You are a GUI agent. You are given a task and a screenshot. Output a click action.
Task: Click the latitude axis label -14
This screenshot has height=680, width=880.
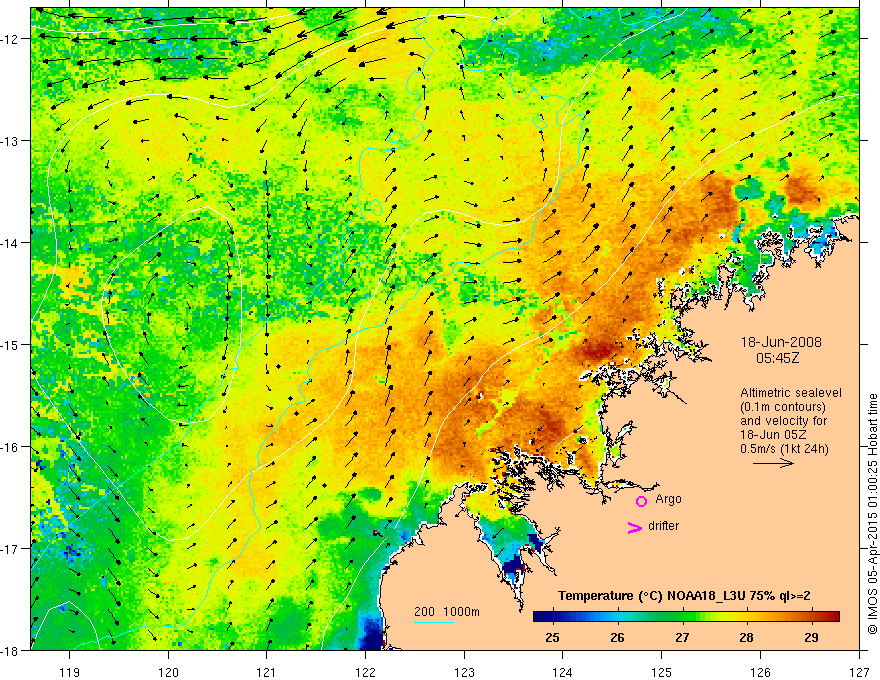tap(10, 243)
